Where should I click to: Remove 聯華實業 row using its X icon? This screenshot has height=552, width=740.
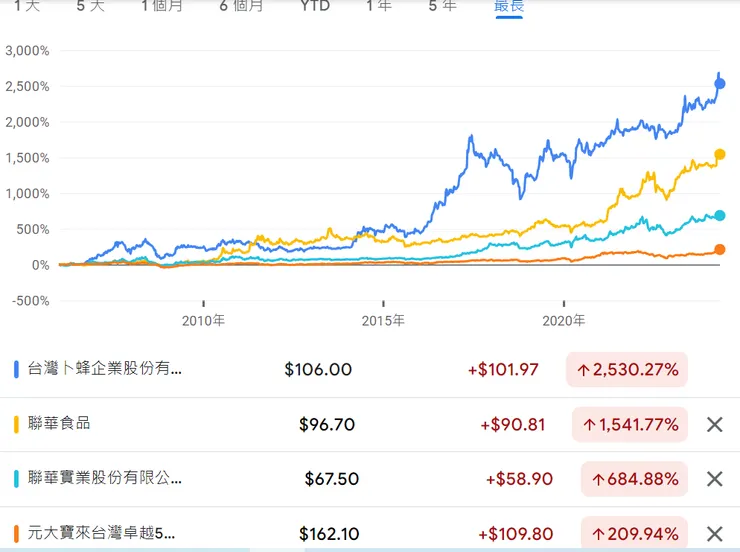(714, 479)
